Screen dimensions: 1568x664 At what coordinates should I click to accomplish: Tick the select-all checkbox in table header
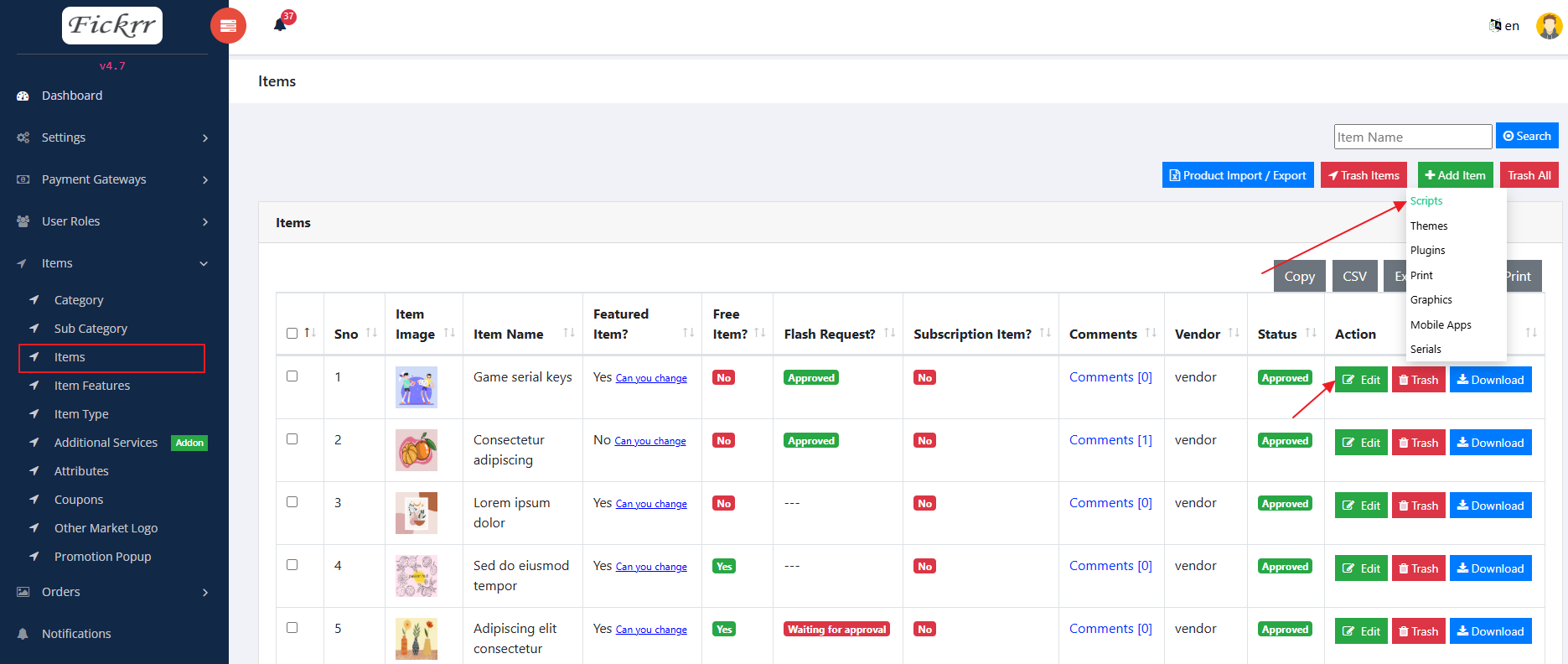pos(292,334)
